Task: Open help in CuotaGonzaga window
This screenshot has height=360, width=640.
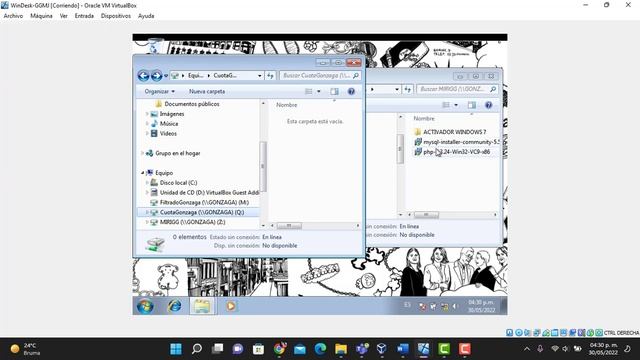Action: (x=351, y=91)
